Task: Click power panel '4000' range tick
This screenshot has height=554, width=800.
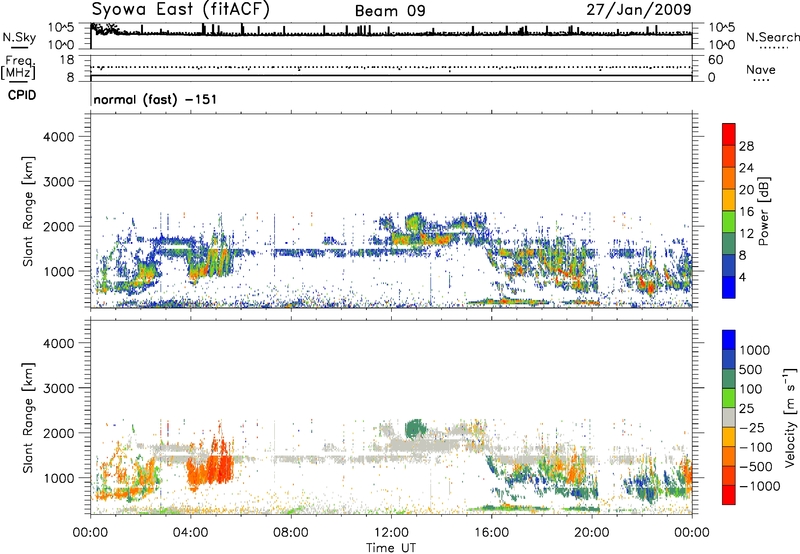Action: tap(58, 137)
